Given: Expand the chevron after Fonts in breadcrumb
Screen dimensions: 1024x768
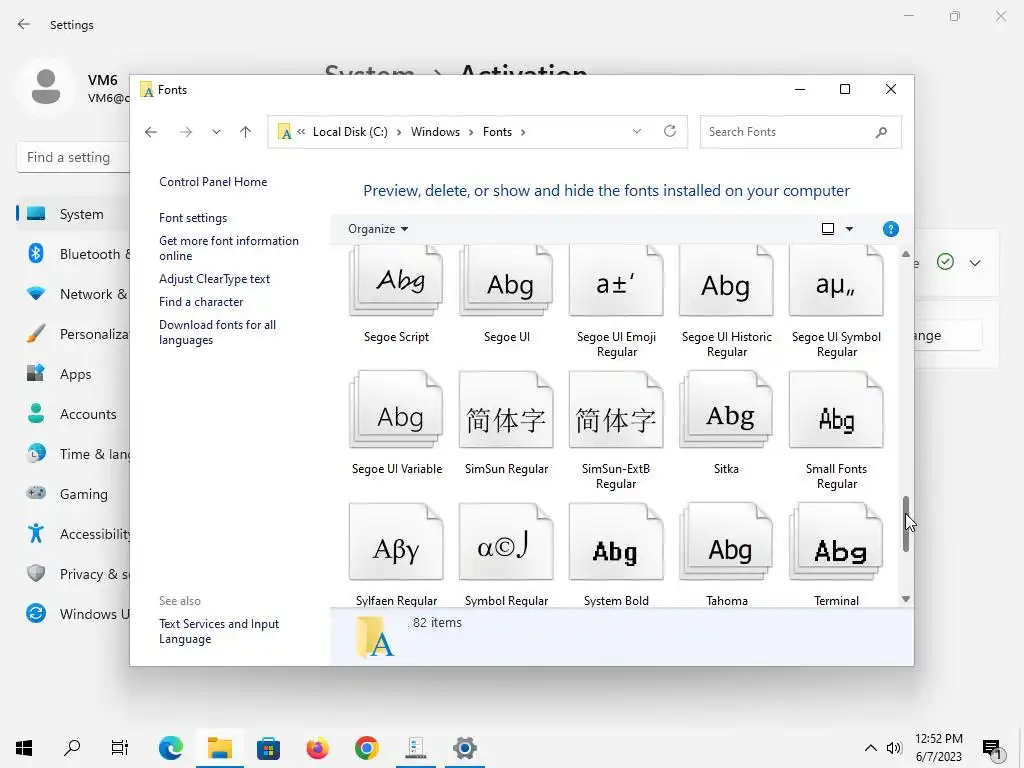Looking at the screenshot, I should [x=522, y=132].
